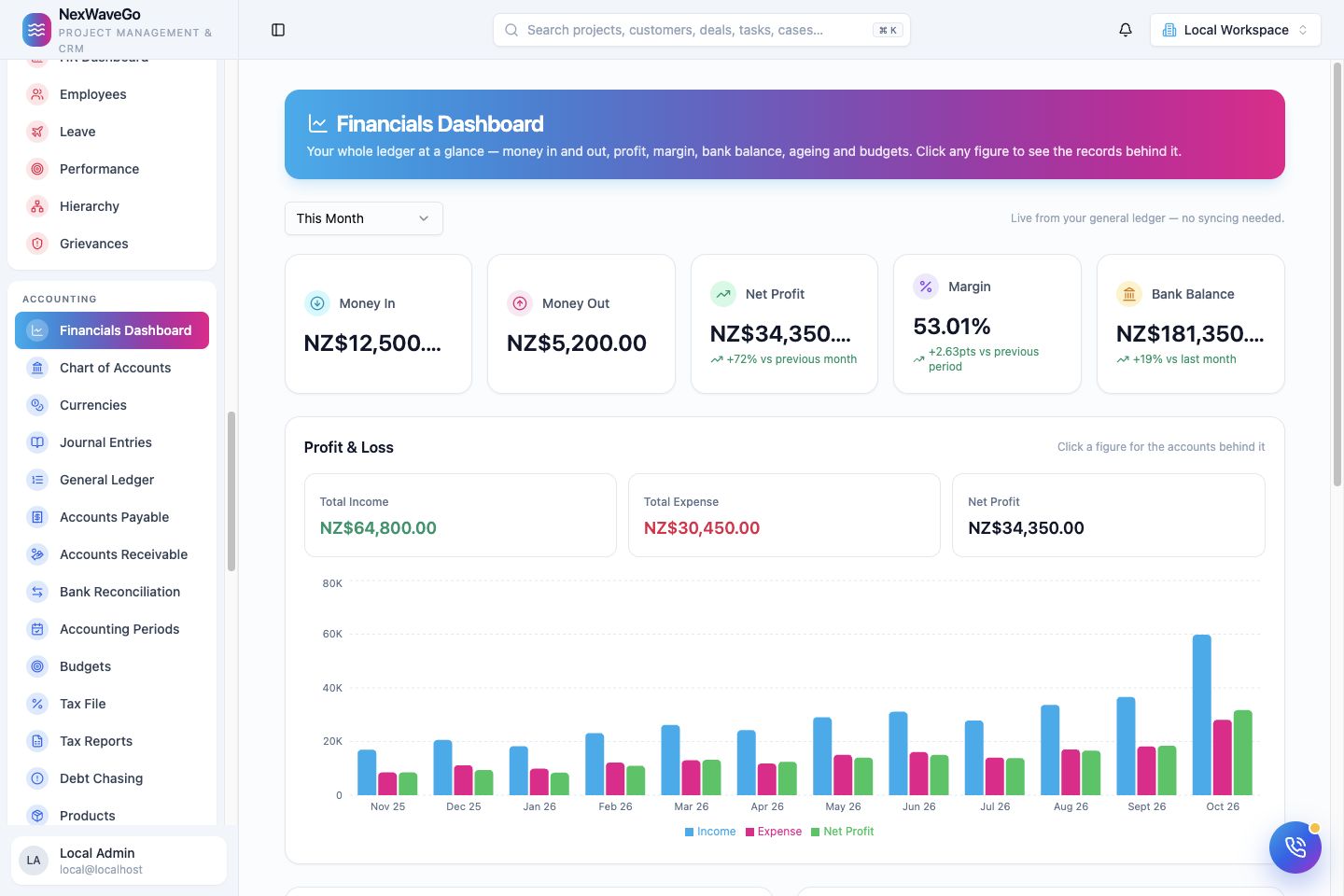Open Bank Reconciliation page

[112, 592]
